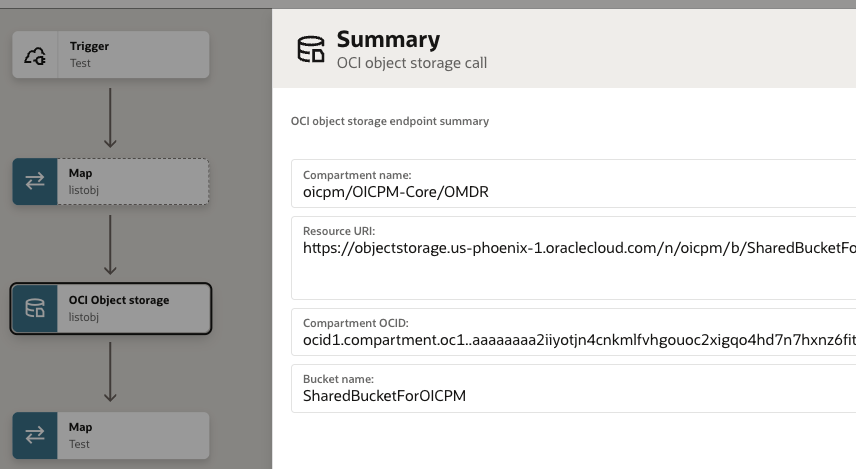This screenshot has height=469, width=856.
Task: Click arrow below OCI Object storage node
Action: pos(110,372)
